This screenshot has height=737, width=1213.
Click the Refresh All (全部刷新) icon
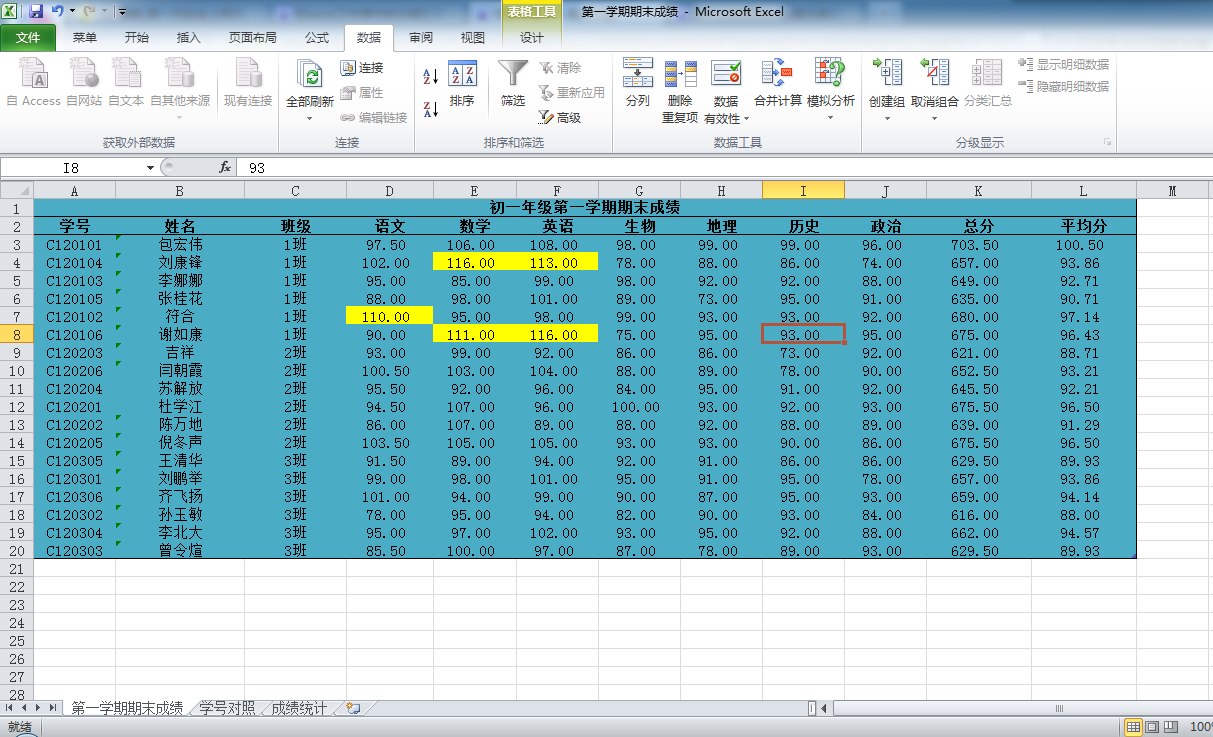[x=311, y=76]
